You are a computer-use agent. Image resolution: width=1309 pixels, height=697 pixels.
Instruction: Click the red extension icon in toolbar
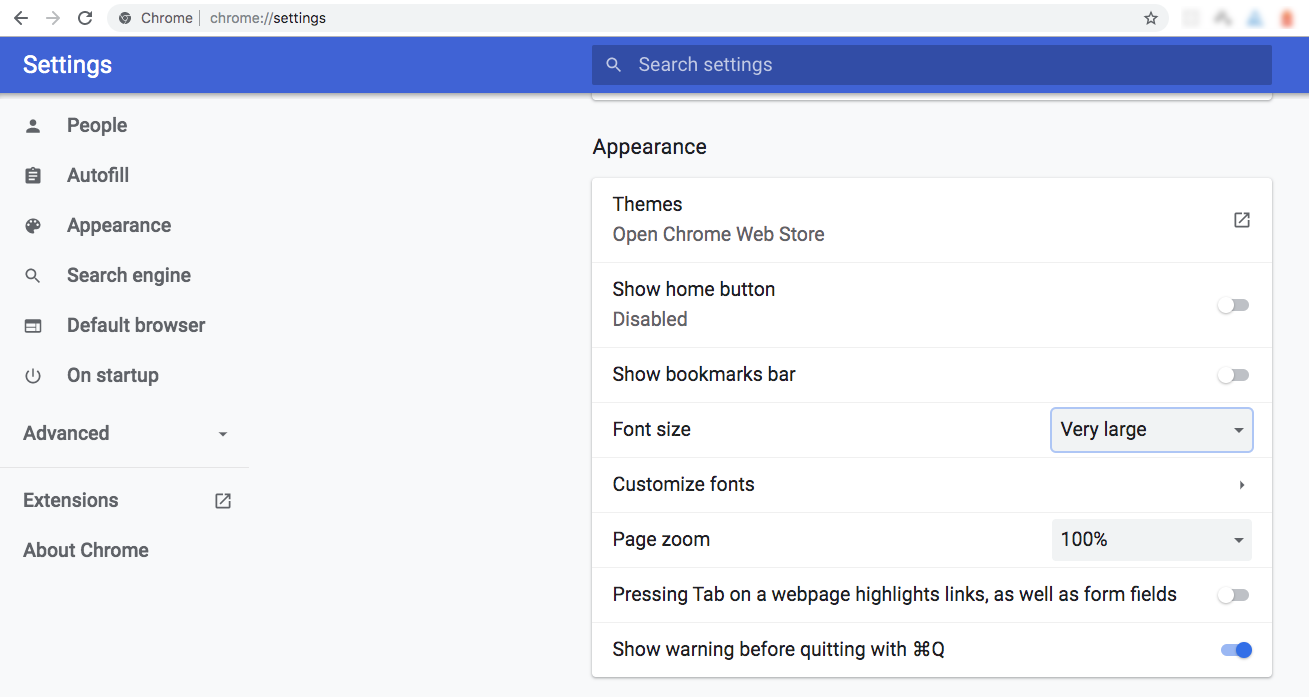(x=1288, y=18)
